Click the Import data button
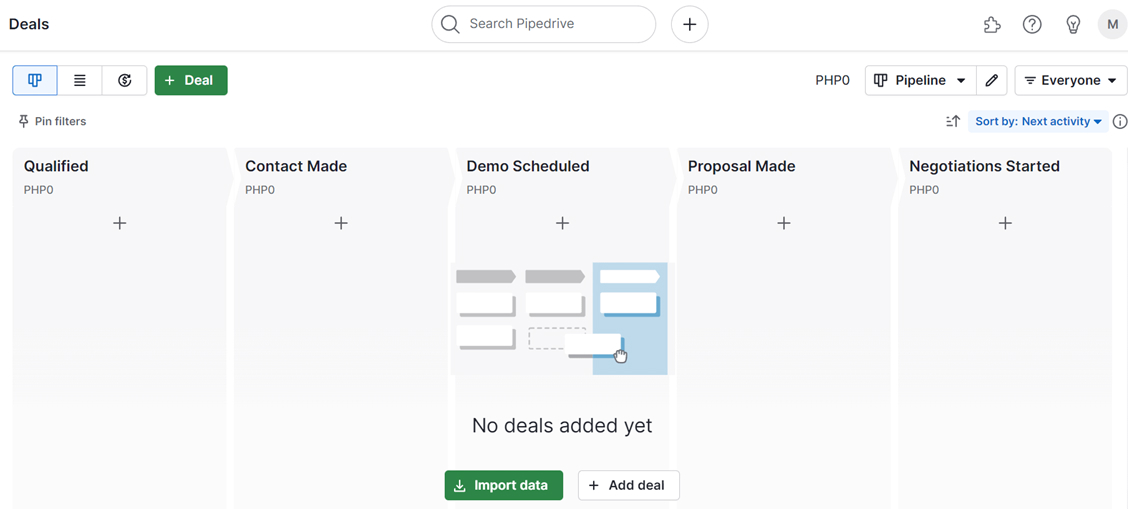1128x509 pixels. (503, 485)
